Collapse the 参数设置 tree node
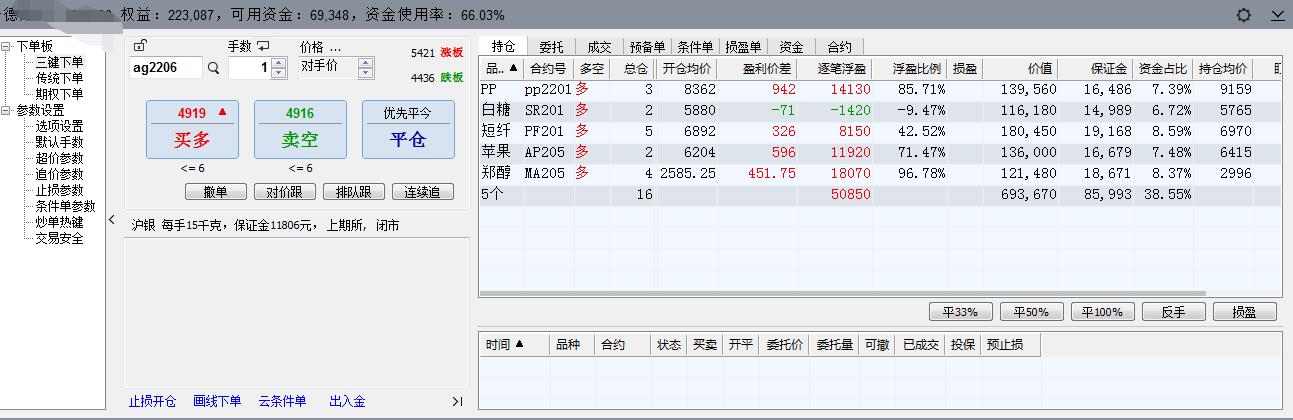Image resolution: width=1293 pixels, height=420 pixels. [x=7, y=110]
